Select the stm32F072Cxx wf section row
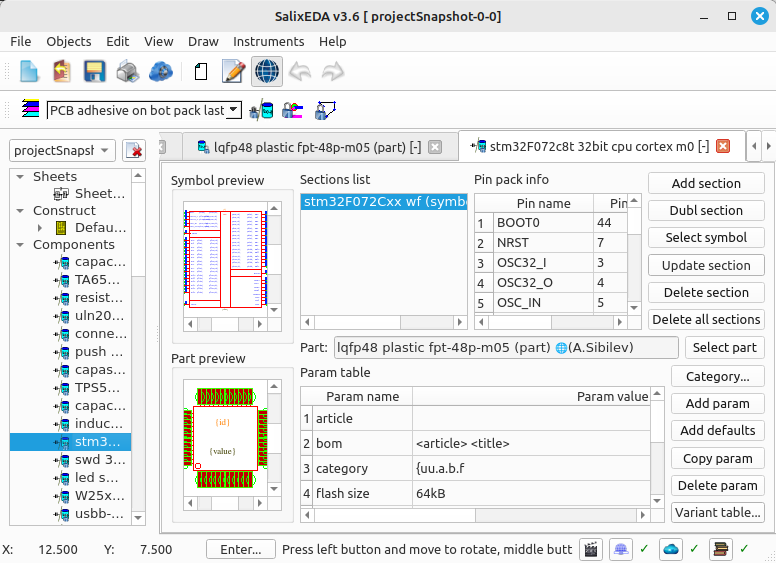Screen dimensions: 776x563 pos(384,202)
